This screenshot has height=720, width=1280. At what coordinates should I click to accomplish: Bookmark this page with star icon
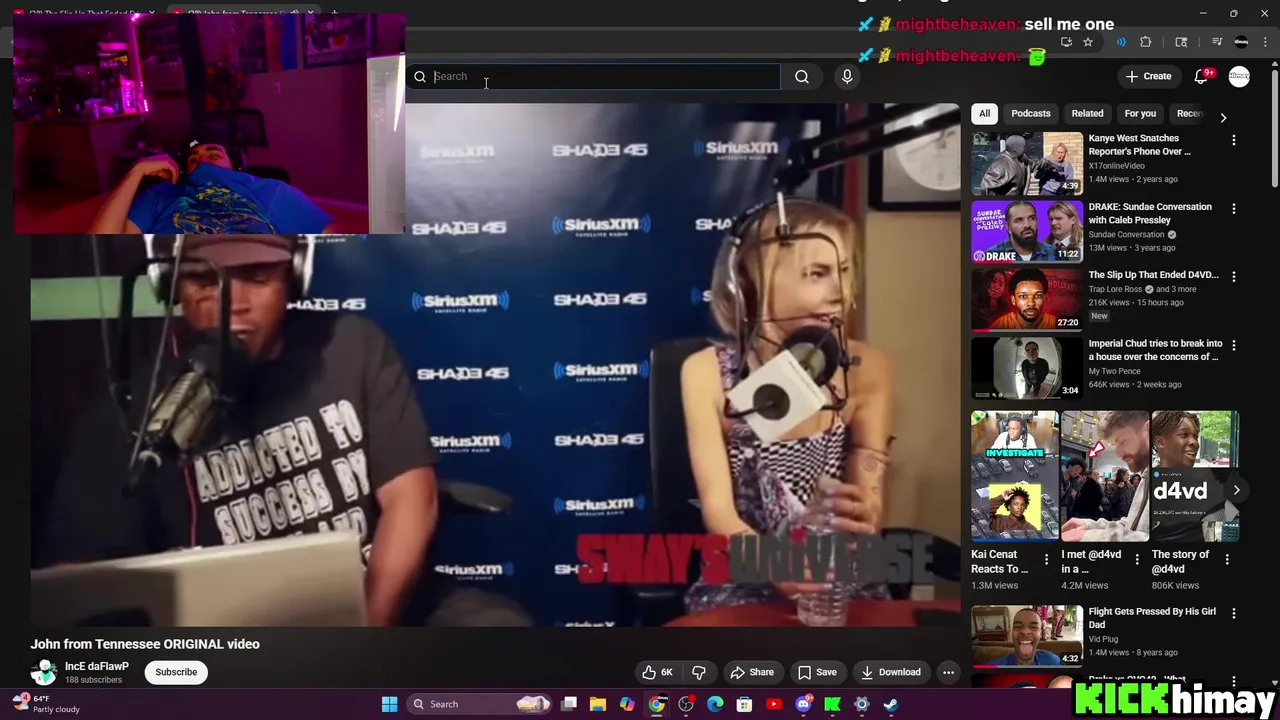click(x=1088, y=42)
